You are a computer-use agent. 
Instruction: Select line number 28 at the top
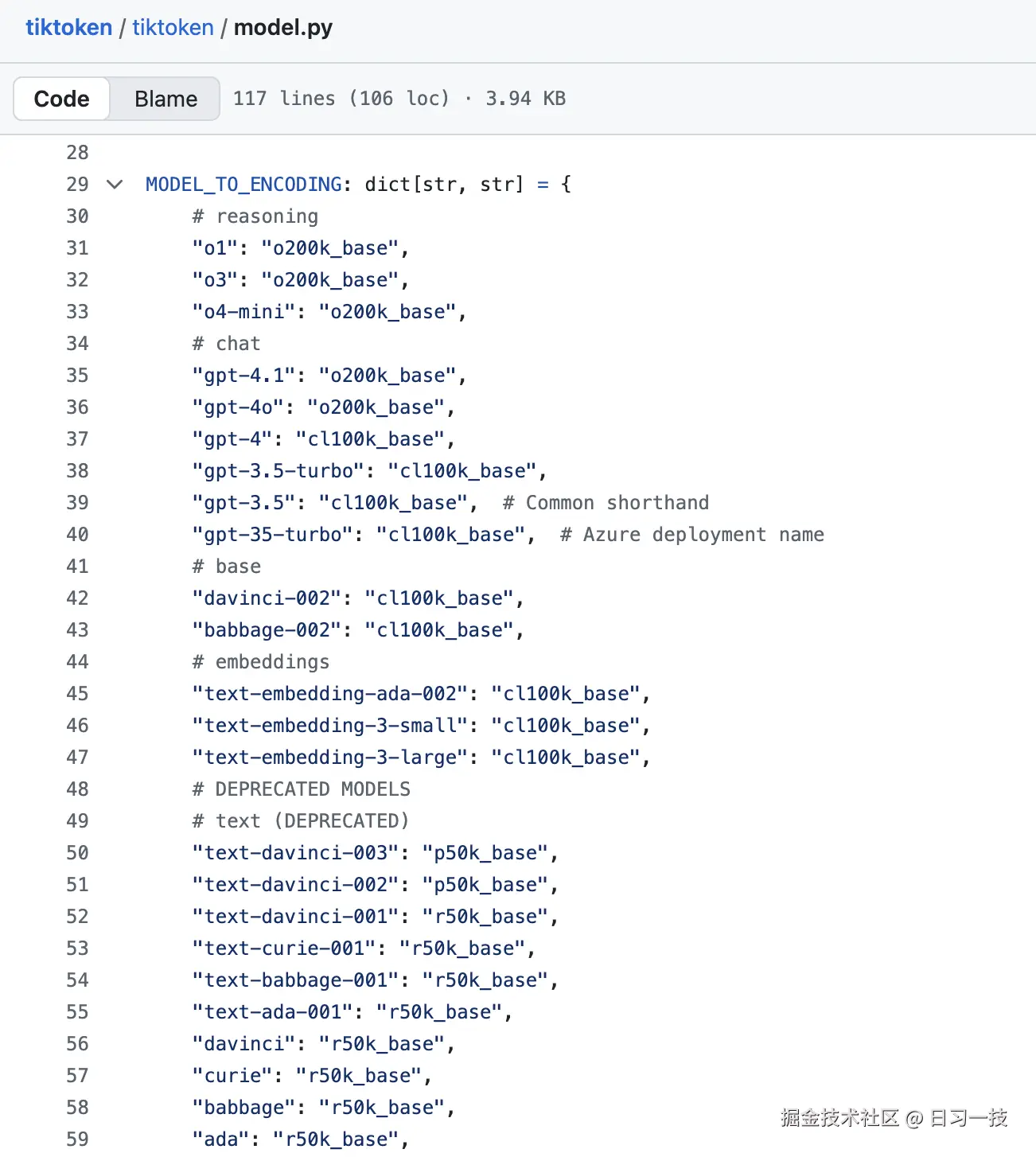point(77,152)
